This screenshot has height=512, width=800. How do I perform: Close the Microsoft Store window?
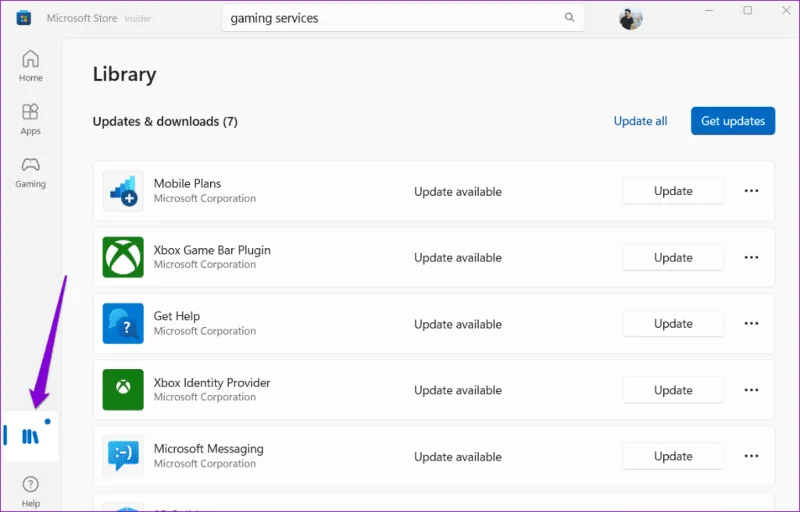pos(786,10)
